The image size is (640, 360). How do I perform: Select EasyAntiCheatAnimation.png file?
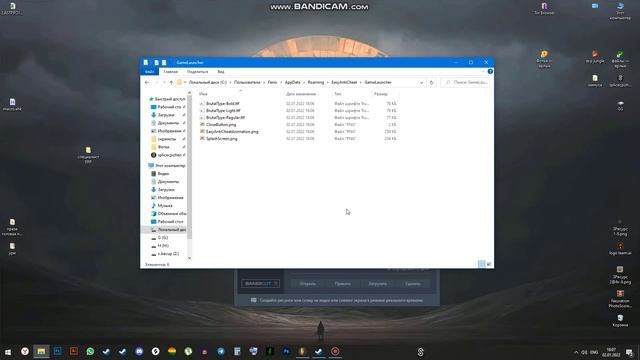coord(232,131)
